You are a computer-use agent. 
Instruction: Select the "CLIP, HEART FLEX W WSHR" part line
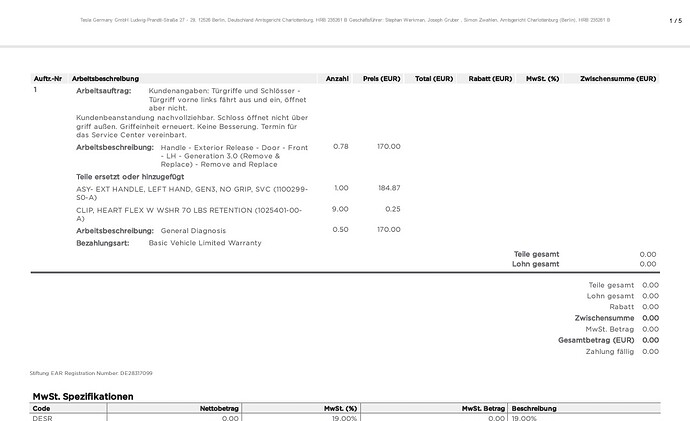click(x=189, y=214)
